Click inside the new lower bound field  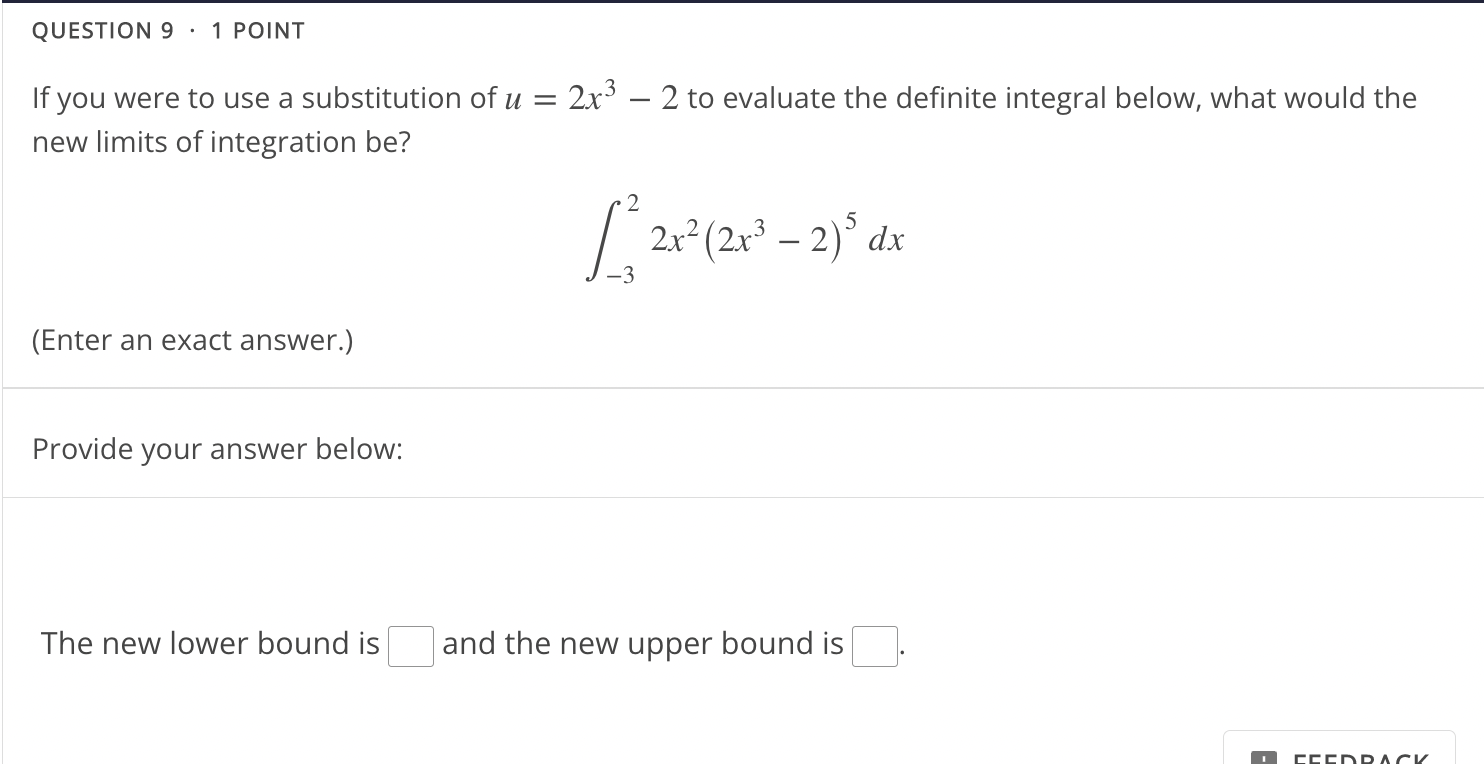(x=410, y=646)
